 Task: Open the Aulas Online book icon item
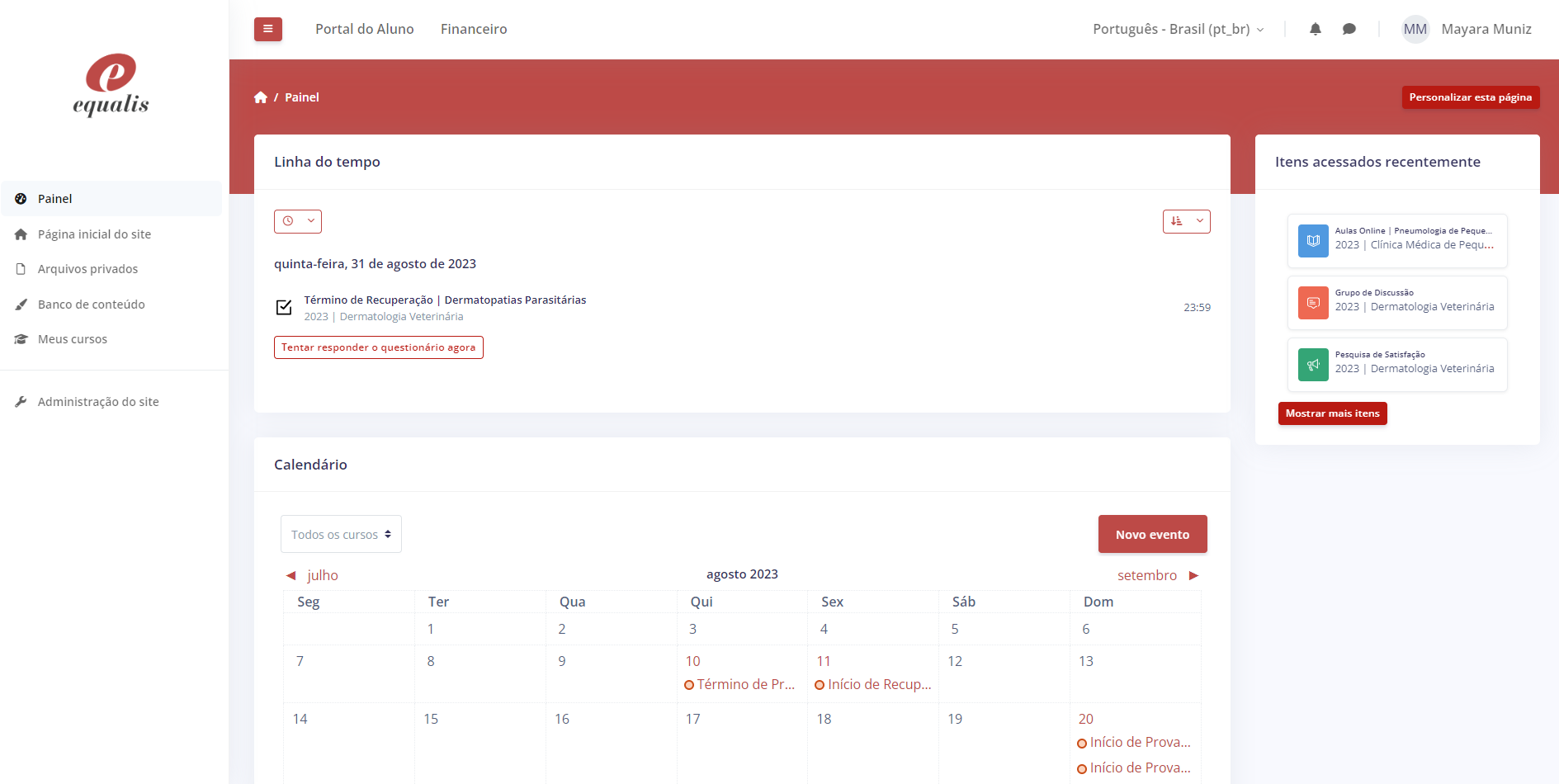[x=1312, y=241]
